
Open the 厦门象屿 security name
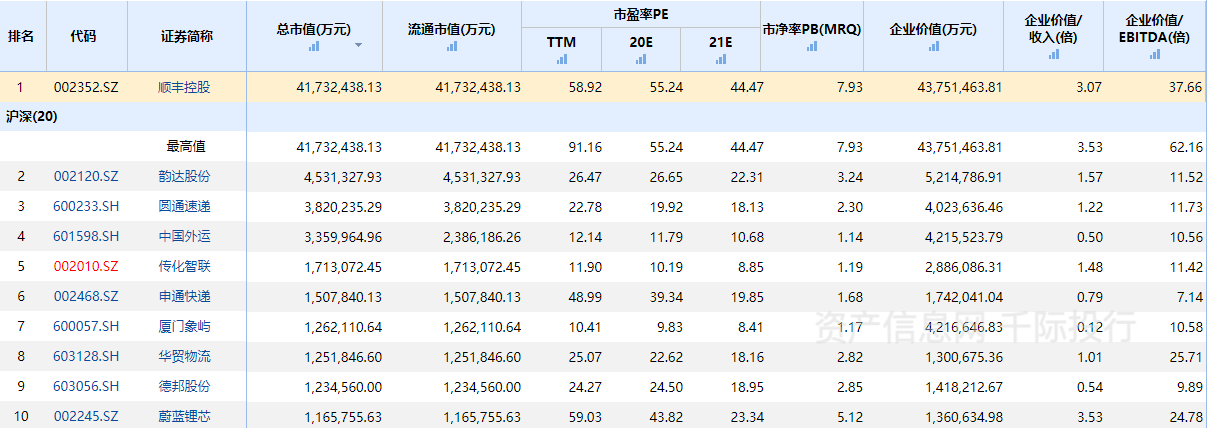pyautogui.click(x=185, y=327)
